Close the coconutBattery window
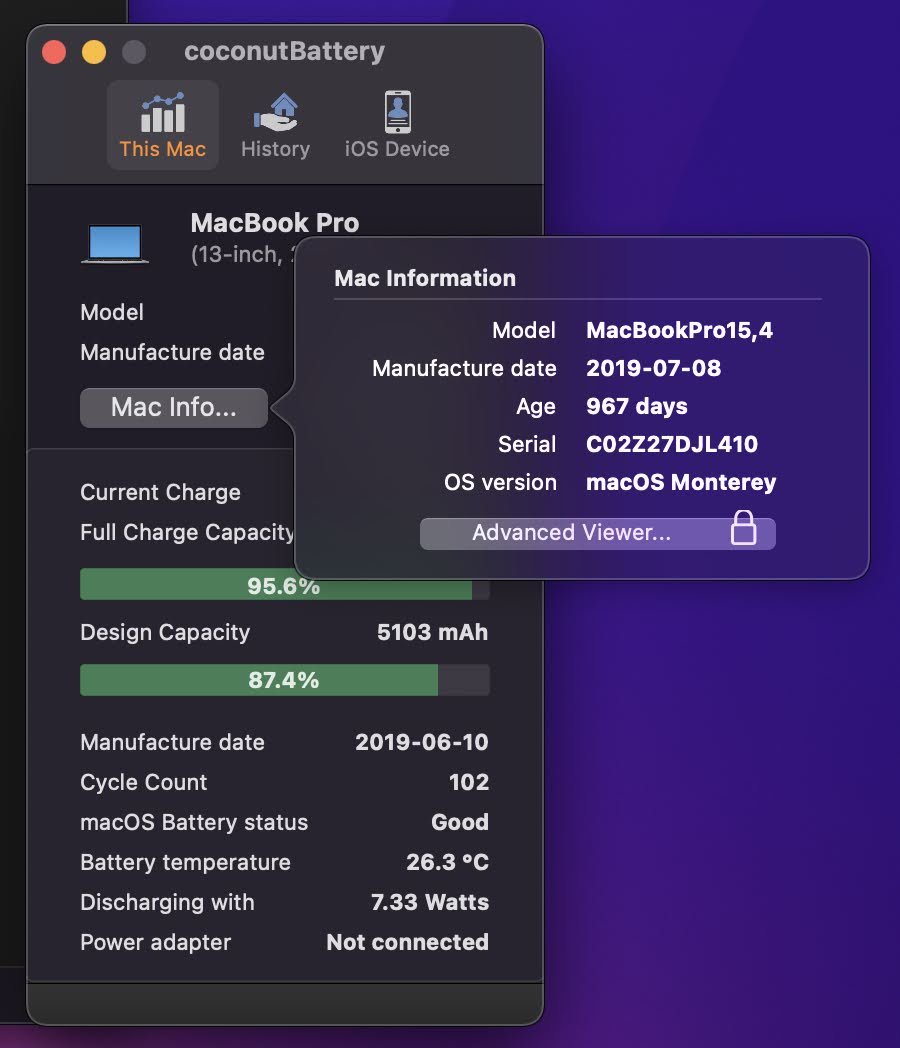Viewport: 900px width, 1048px height. (53, 52)
